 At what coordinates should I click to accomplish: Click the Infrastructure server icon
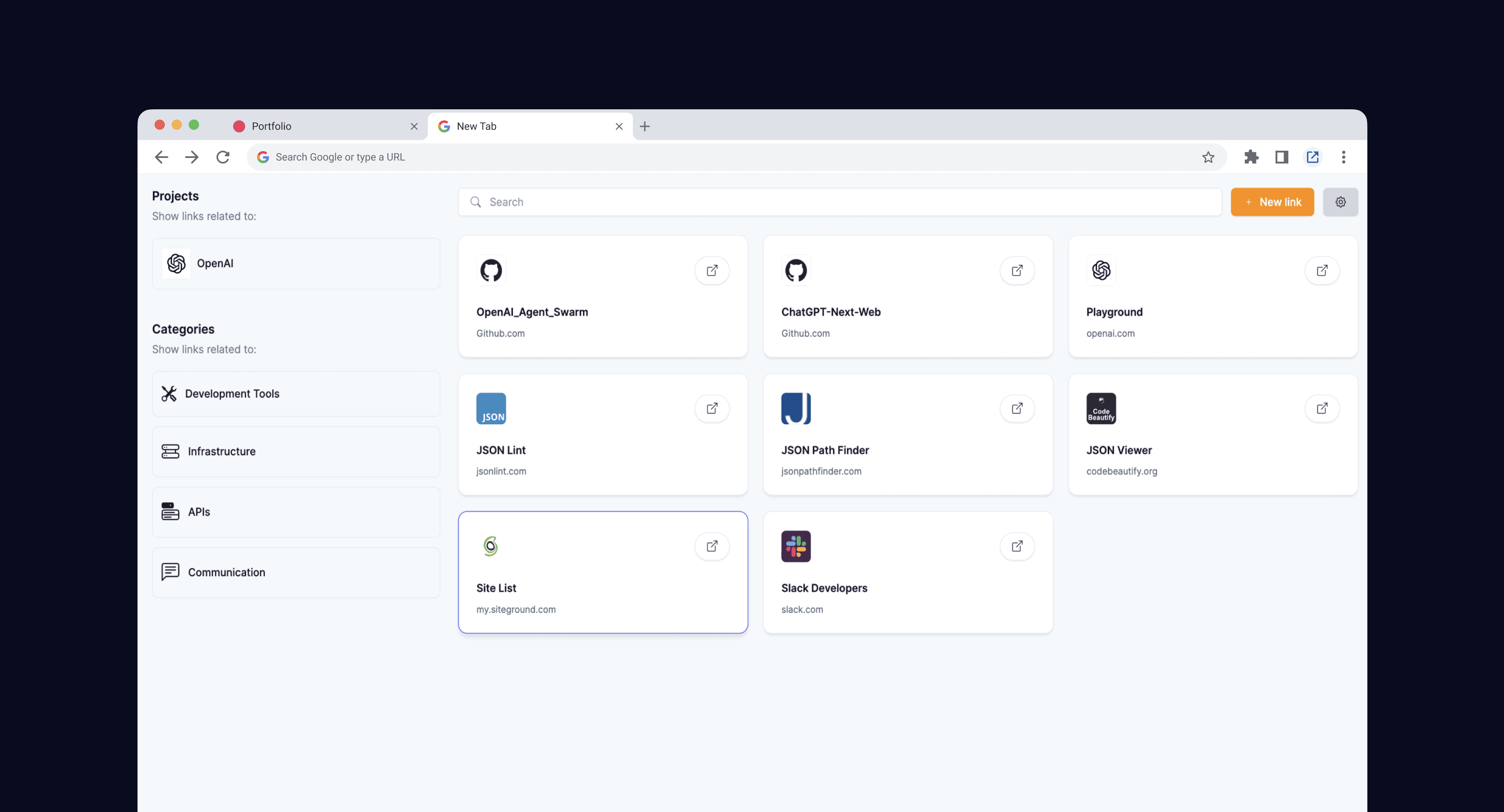[169, 451]
